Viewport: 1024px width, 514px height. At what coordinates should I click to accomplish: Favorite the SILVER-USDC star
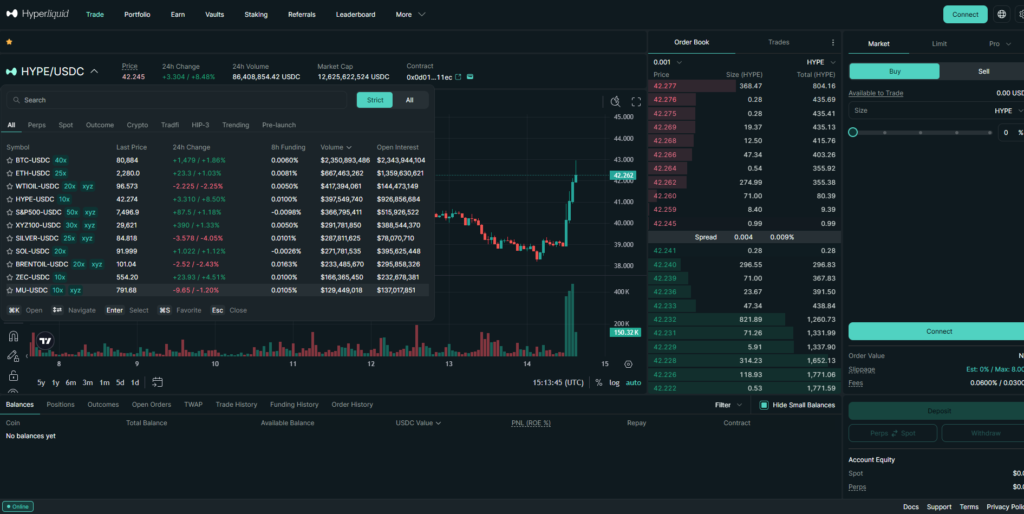click(x=10, y=238)
